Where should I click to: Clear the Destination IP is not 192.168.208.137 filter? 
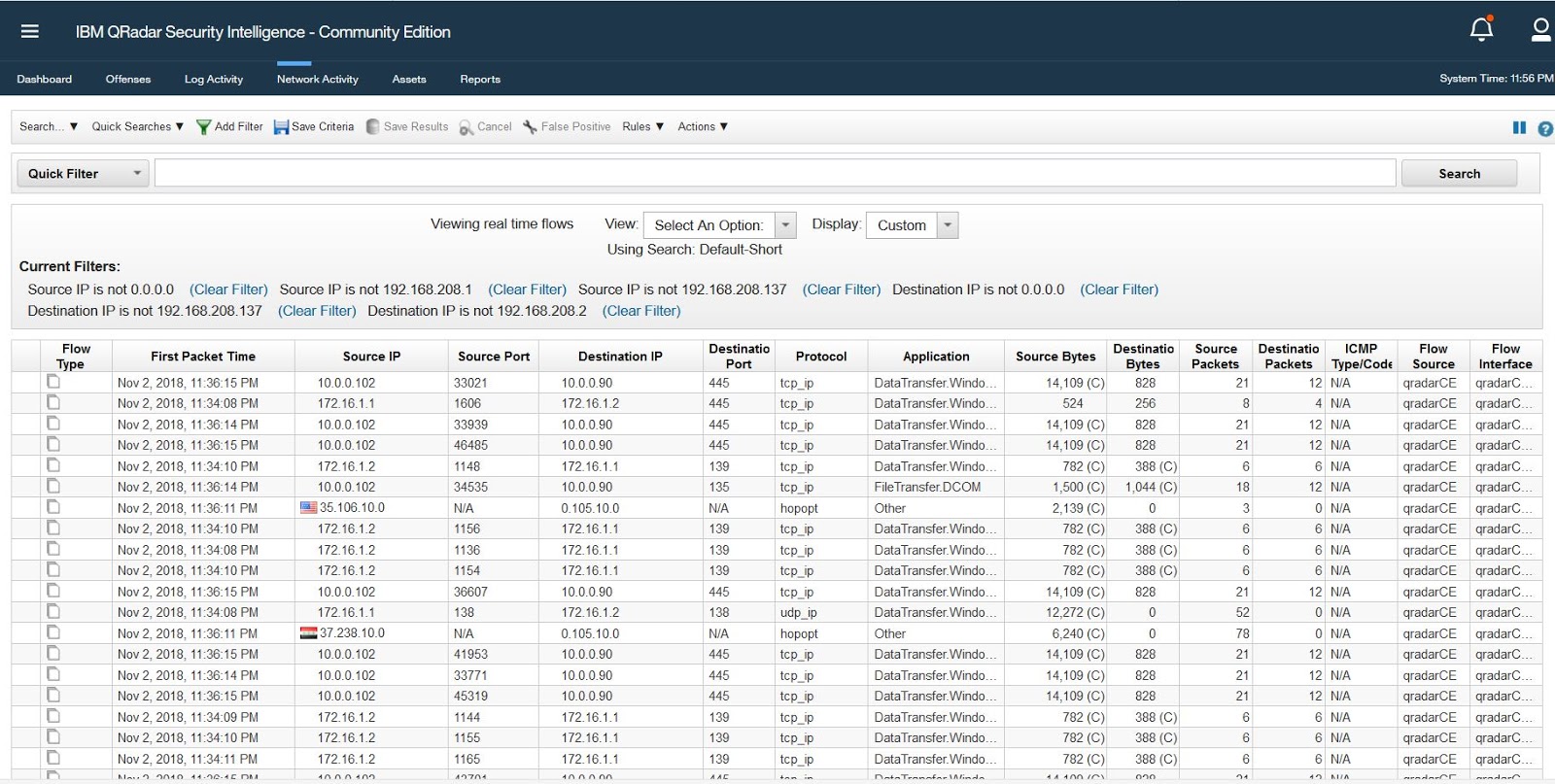pyautogui.click(x=317, y=311)
